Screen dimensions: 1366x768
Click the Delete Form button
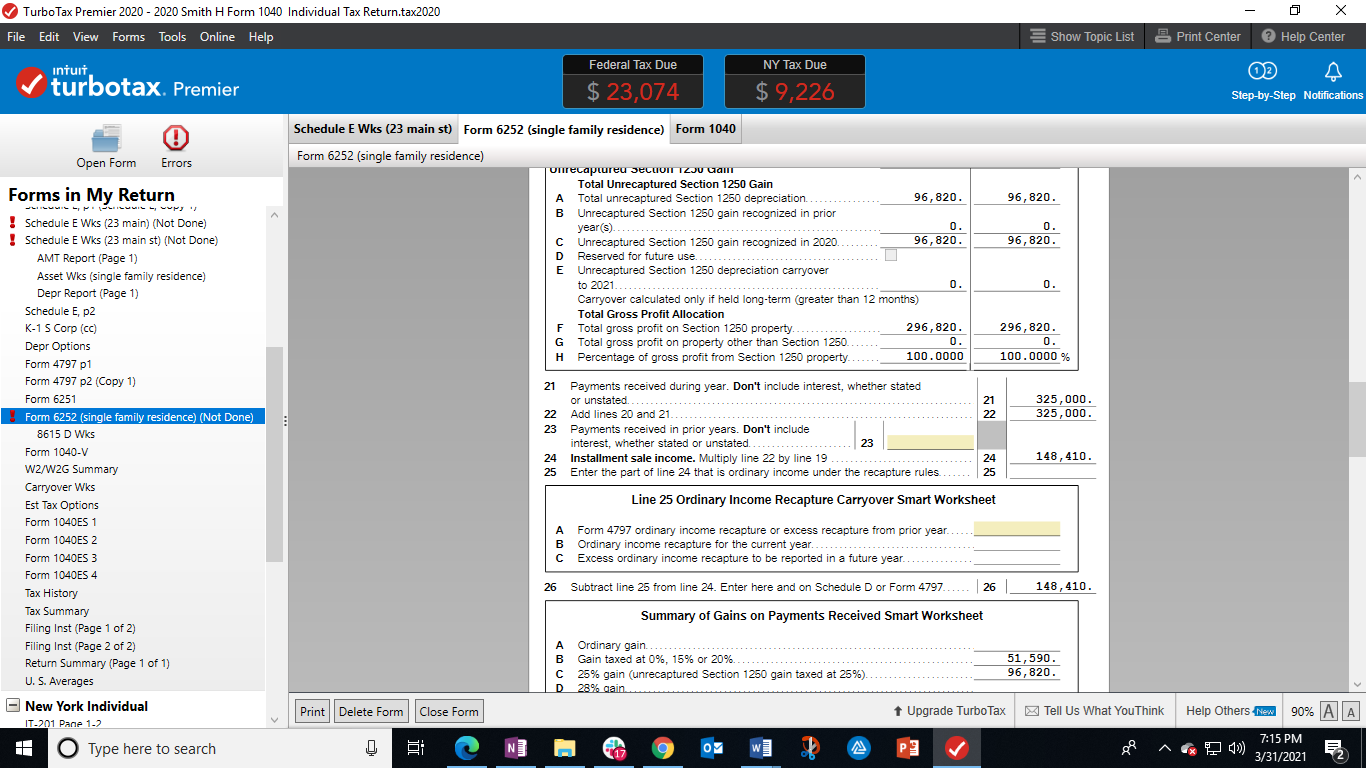coord(371,711)
